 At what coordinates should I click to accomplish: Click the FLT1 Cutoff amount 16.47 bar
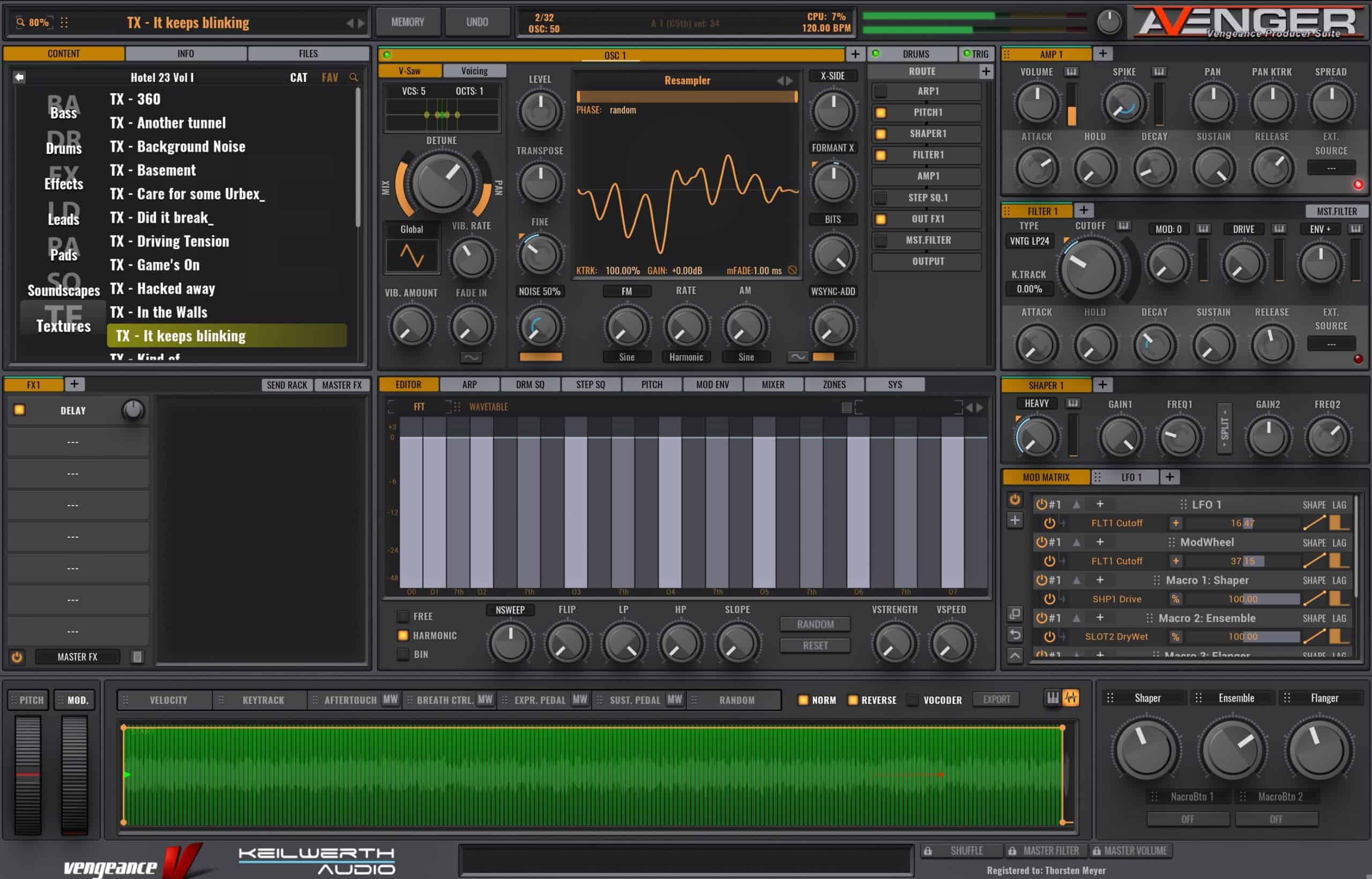1243,523
